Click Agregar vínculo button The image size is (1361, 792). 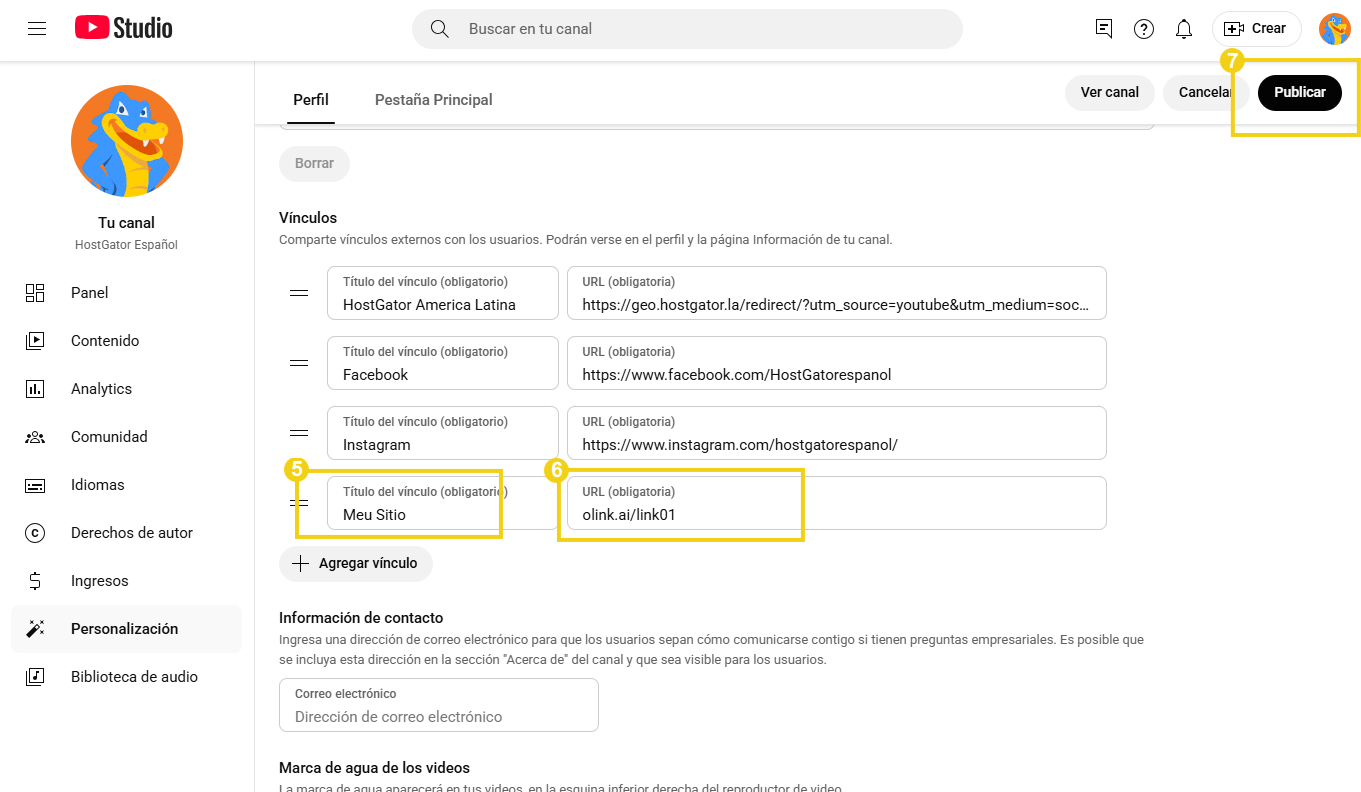(x=355, y=563)
